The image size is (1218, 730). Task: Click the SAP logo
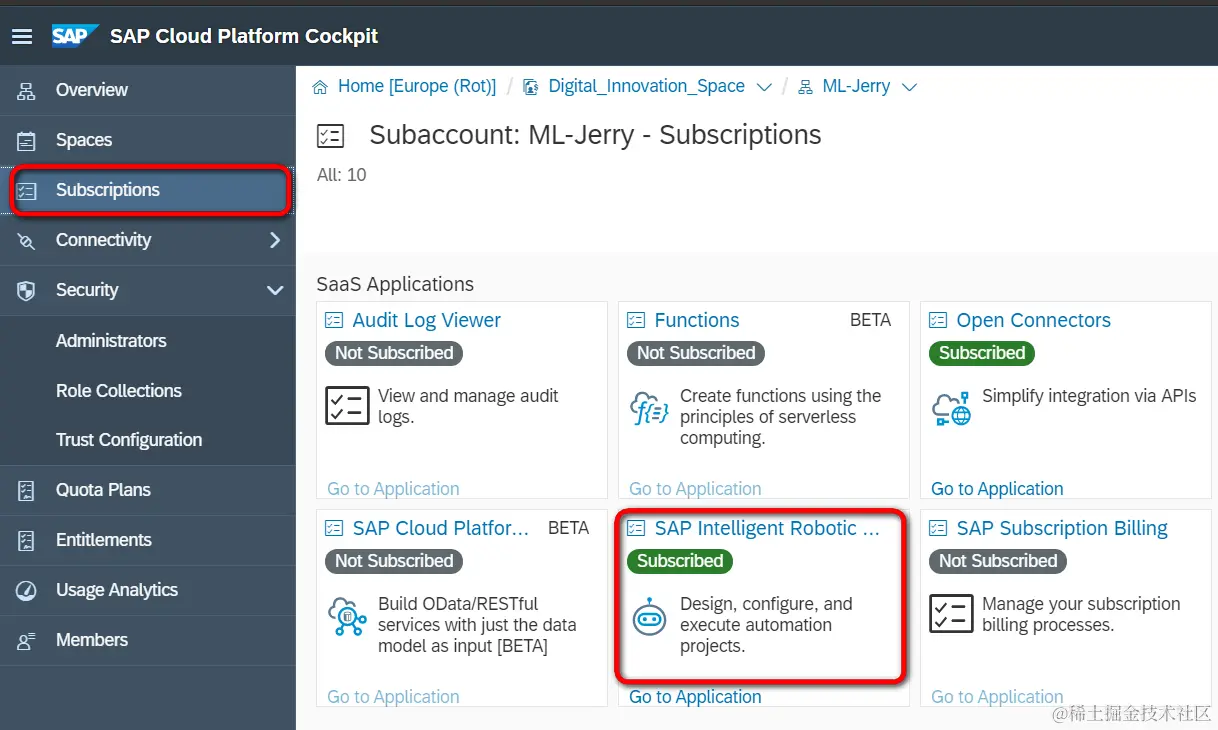click(75, 36)
